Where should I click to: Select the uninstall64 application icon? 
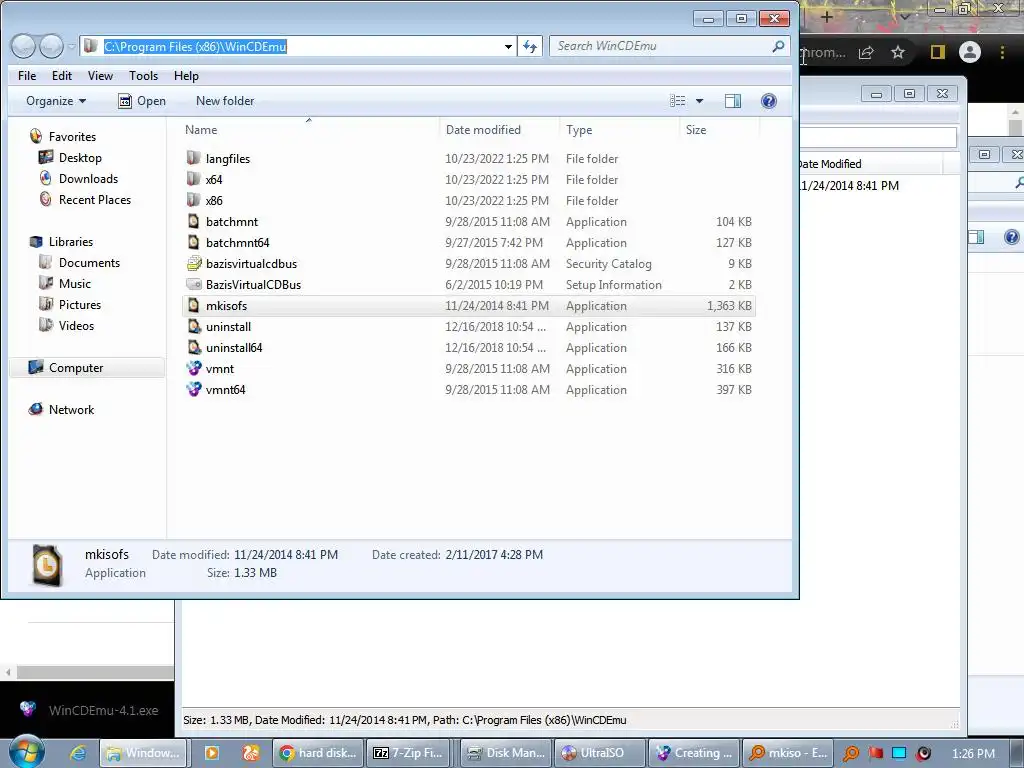coord(194,347)
